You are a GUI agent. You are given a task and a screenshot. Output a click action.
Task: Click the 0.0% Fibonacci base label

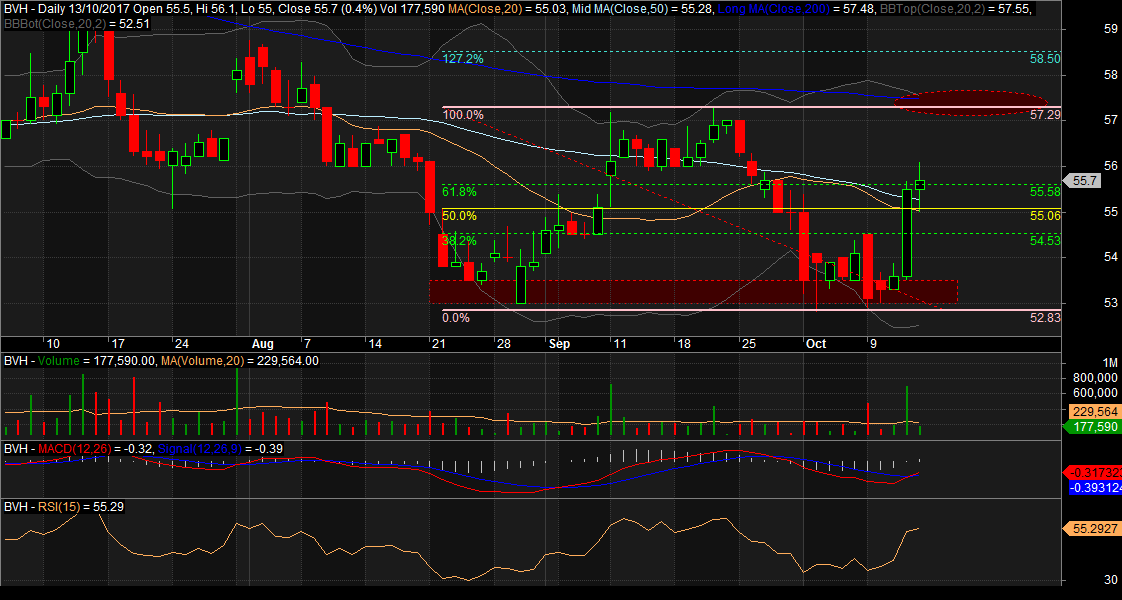tap(456, 318)
